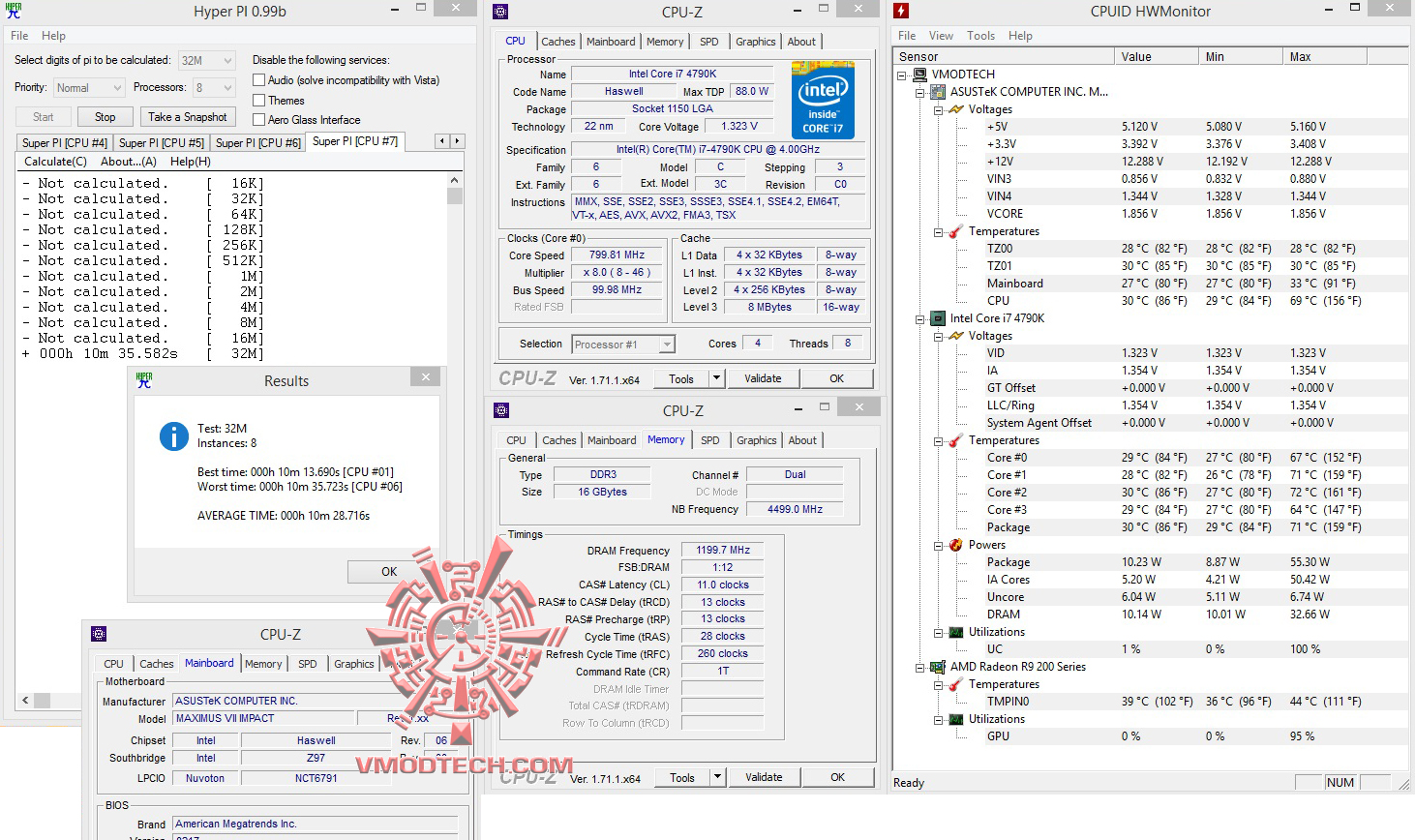Click the vertical scrollbar thumb in Super PI output
Image resolution: width=1415 pixels, height=840 pixels.
[455, 196]
